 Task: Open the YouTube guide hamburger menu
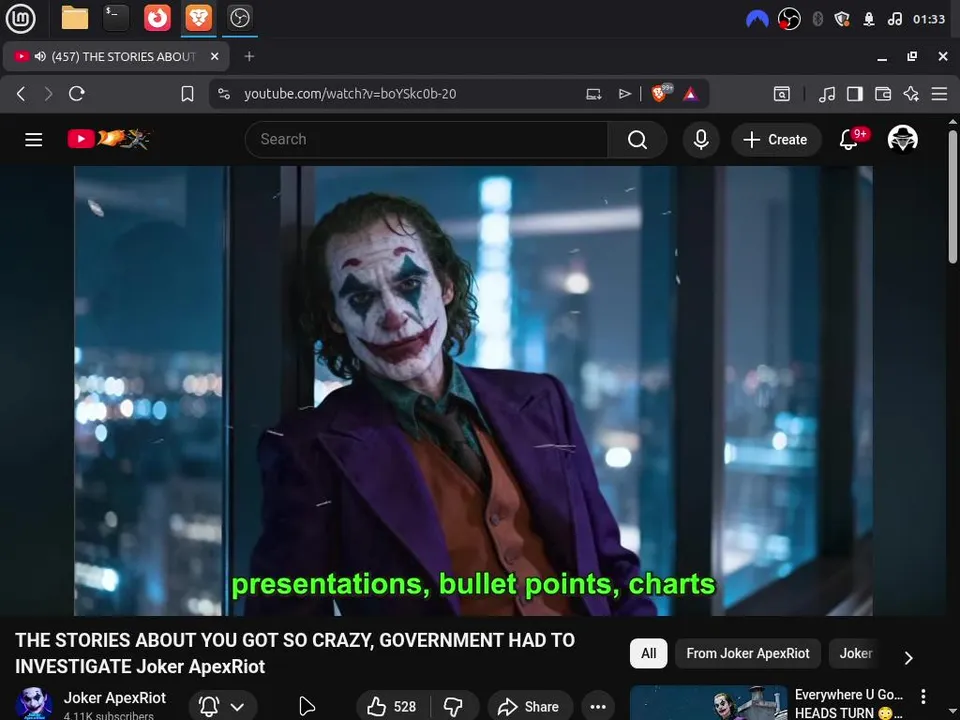coord(34,140)
